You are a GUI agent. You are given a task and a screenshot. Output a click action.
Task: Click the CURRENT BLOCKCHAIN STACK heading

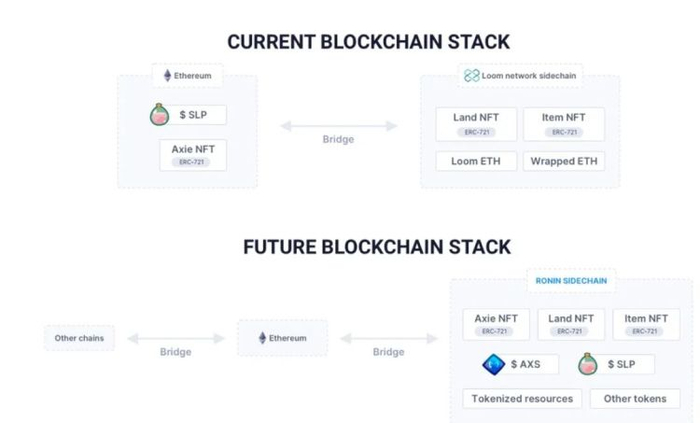[x=368, y=42]
